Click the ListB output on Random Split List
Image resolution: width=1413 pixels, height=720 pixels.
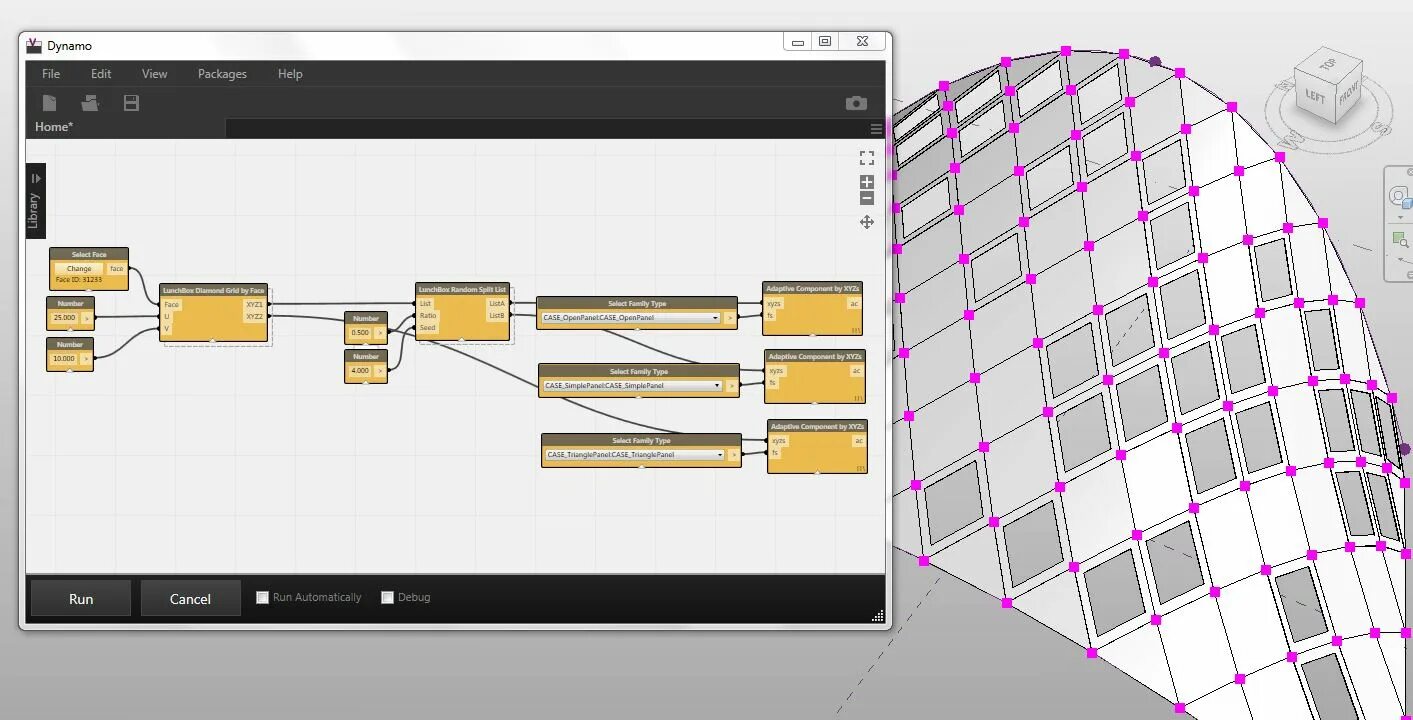tap(497, 315)
